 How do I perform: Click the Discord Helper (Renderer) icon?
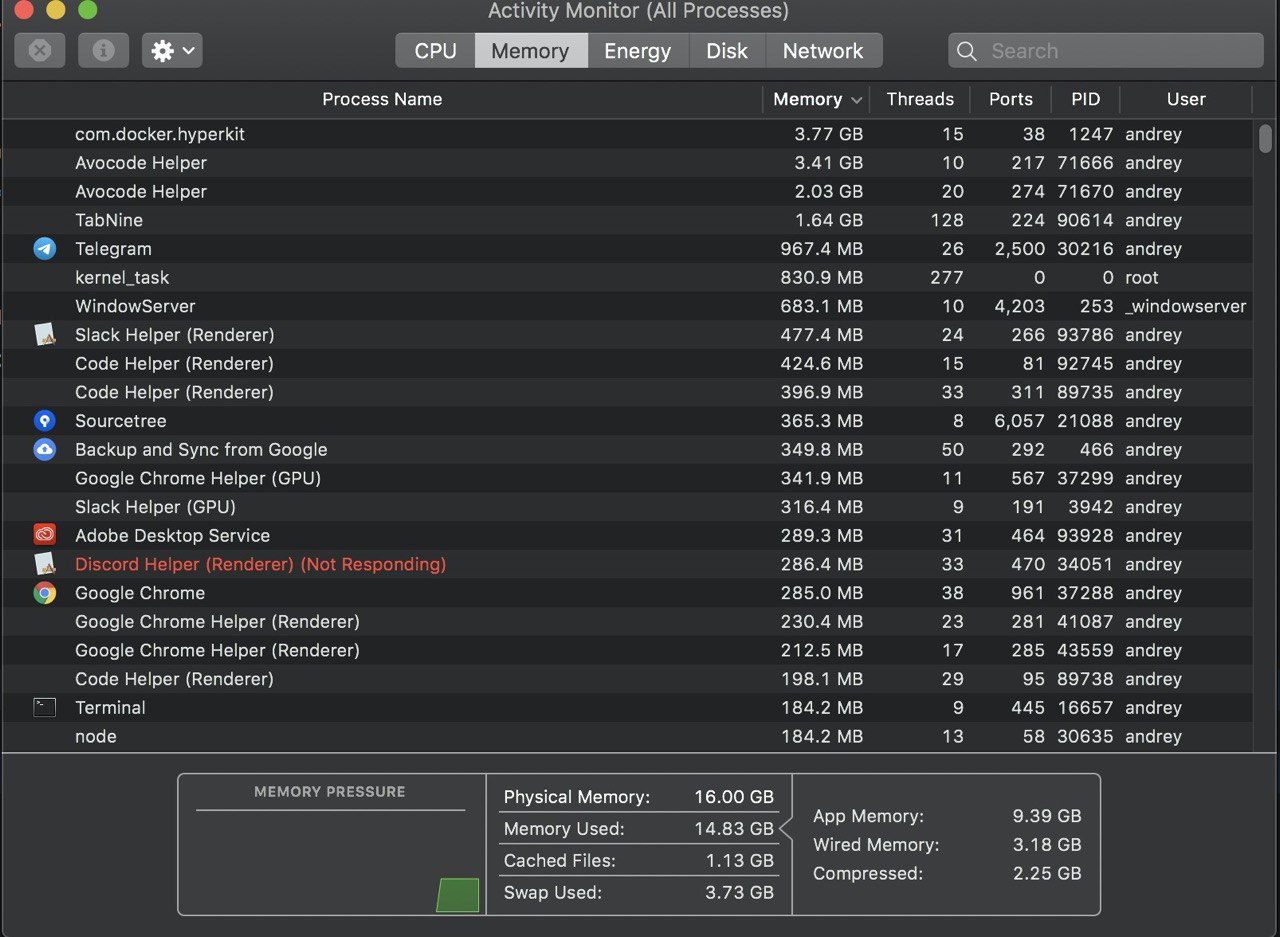tap(44, 564)
